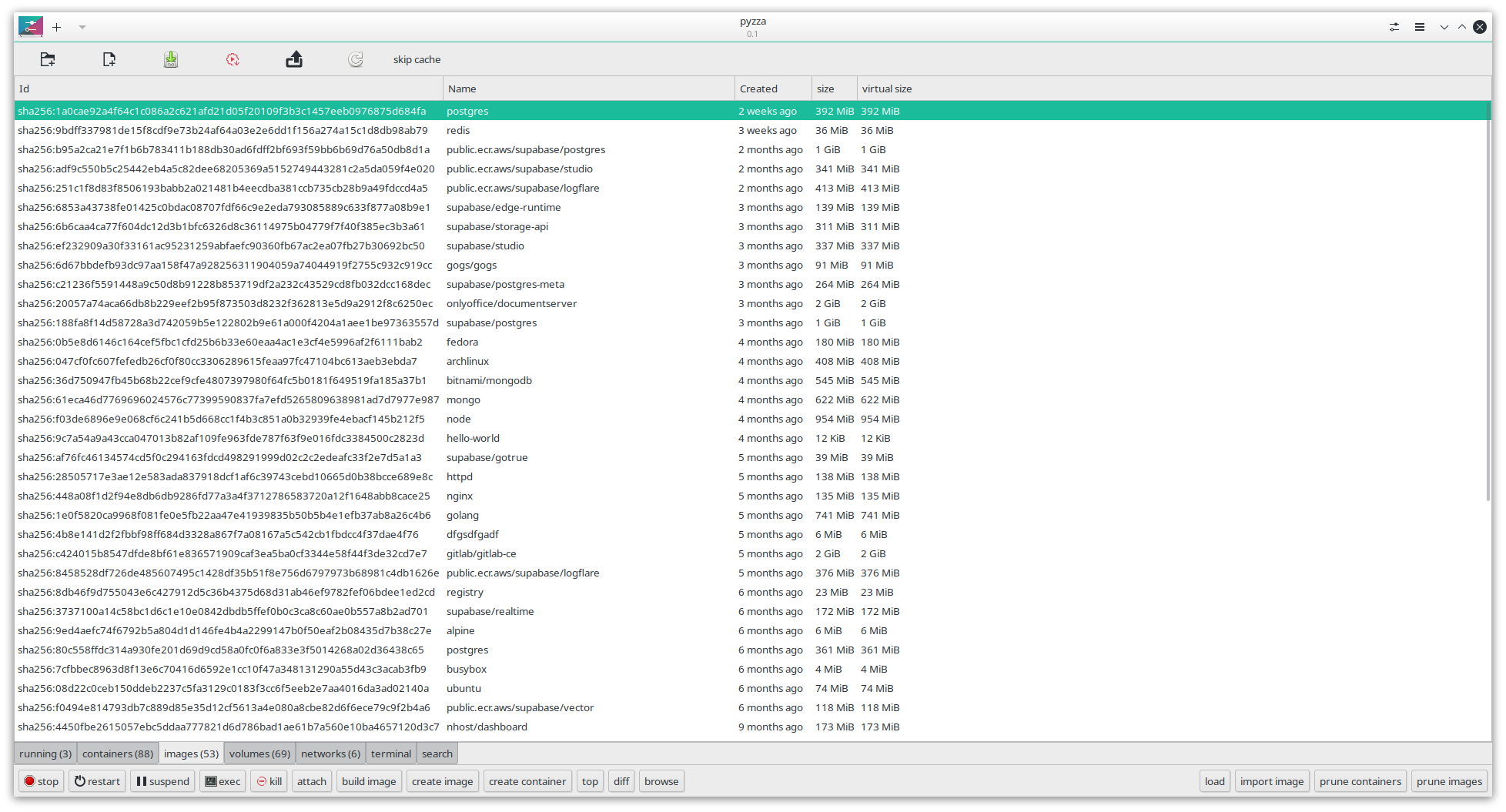Screen dimensions: 1506x812
Task: Add a new tab with plus icon
Action: coord(56,27)
